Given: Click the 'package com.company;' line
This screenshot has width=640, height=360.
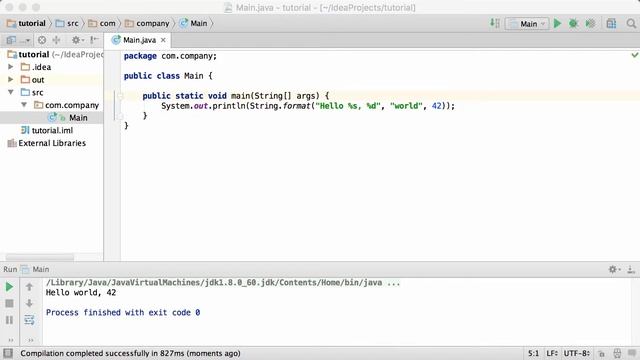Looking at the screenshot, I should (170, 56).
